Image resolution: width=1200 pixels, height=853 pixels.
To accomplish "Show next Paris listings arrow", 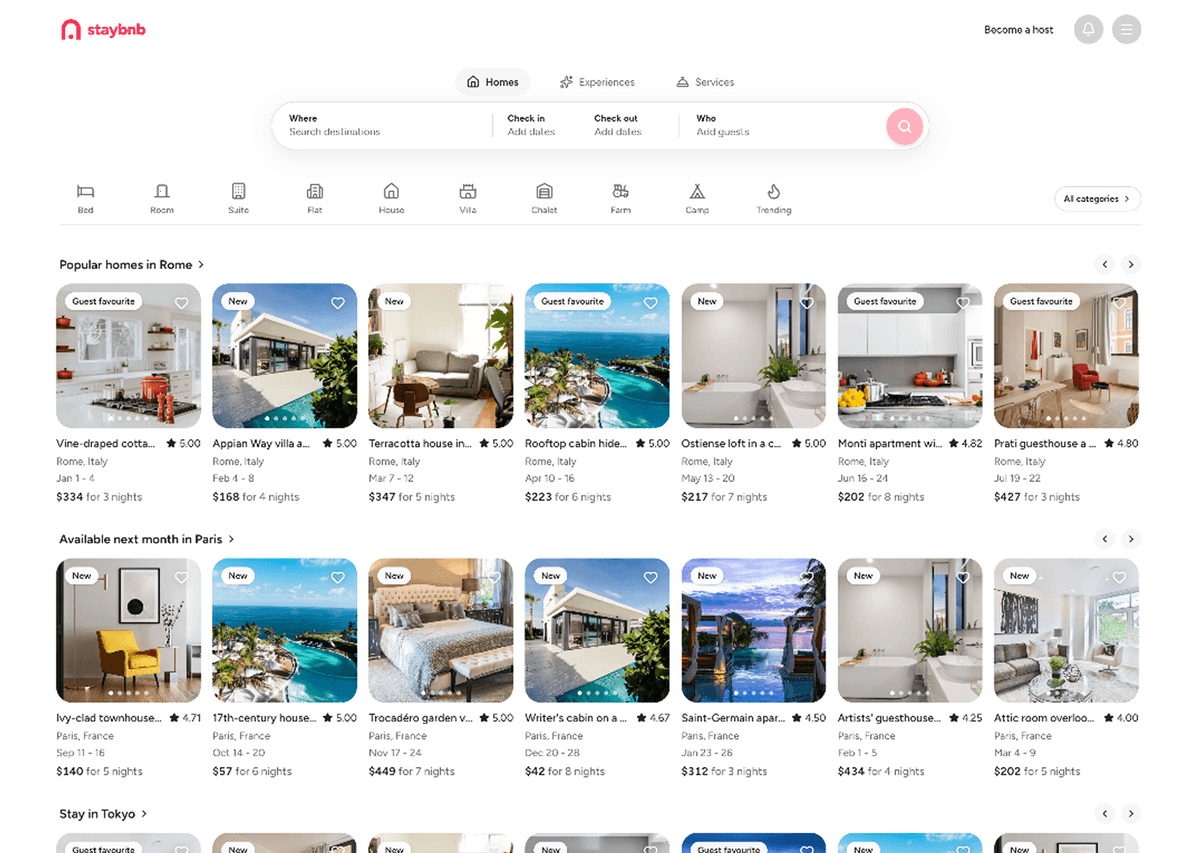I will tap(1131, 539).
